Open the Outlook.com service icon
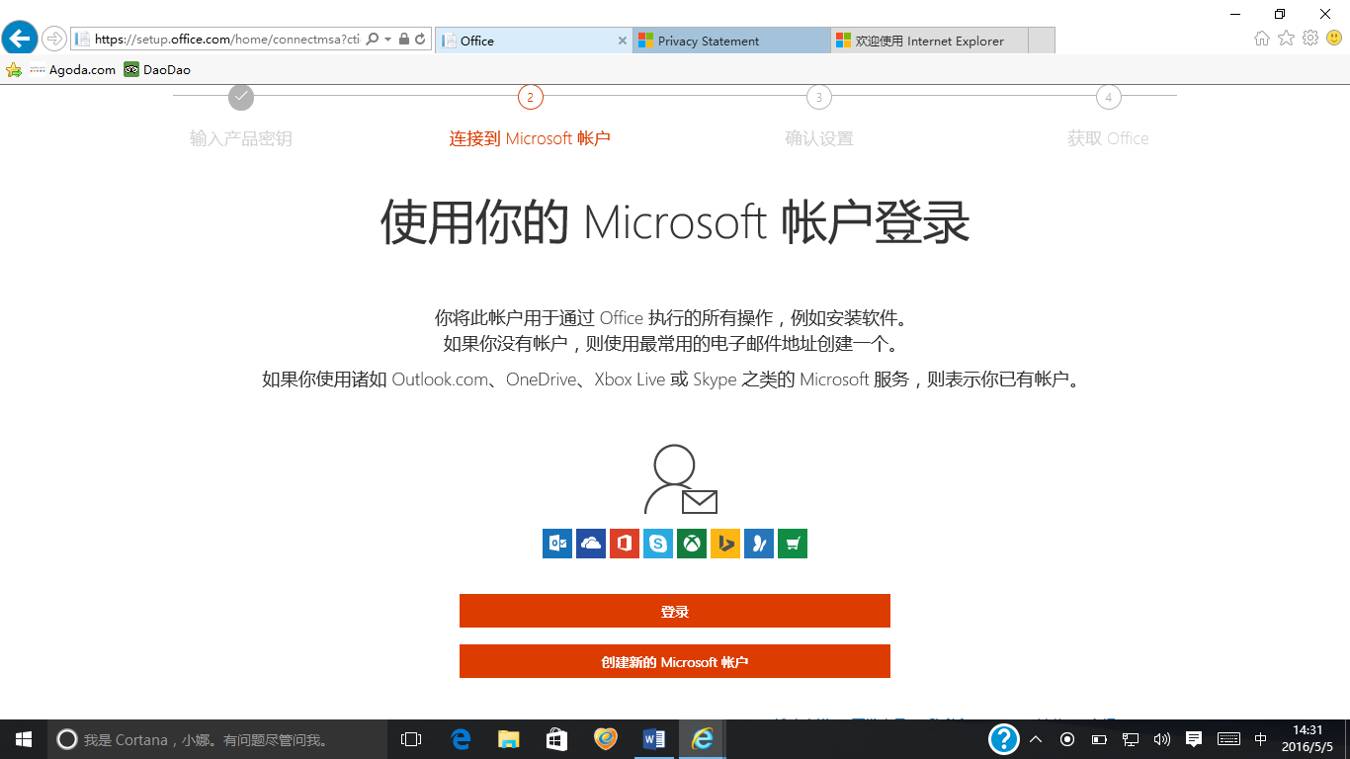The width and height of the screenshot is (1350, 759). pos(557,543)
